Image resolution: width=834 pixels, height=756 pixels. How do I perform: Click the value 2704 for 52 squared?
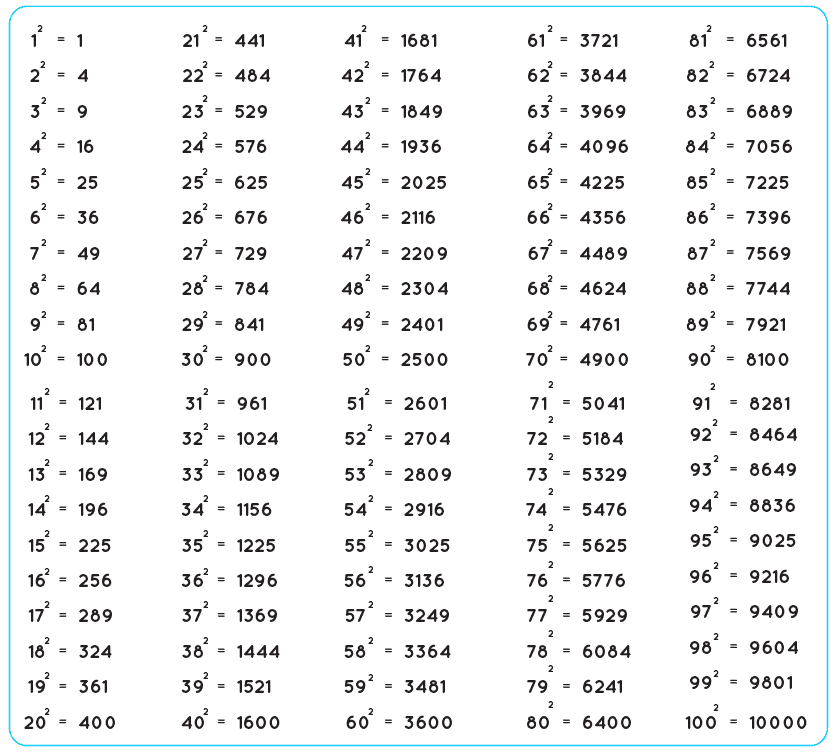[x=427, y=439]
